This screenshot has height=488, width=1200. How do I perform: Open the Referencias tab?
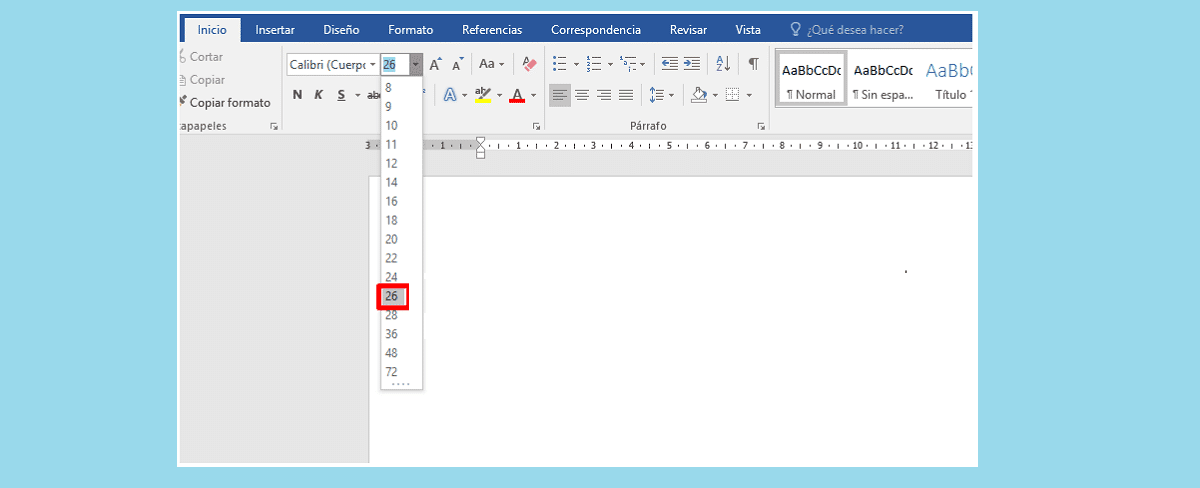pos(492,30)
